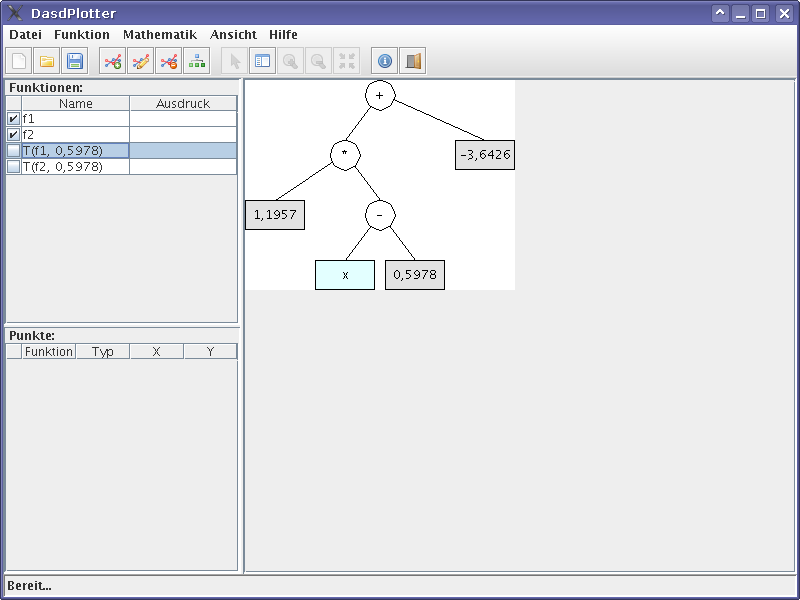Expand the Hilfe menu

[x=283, y=34]
